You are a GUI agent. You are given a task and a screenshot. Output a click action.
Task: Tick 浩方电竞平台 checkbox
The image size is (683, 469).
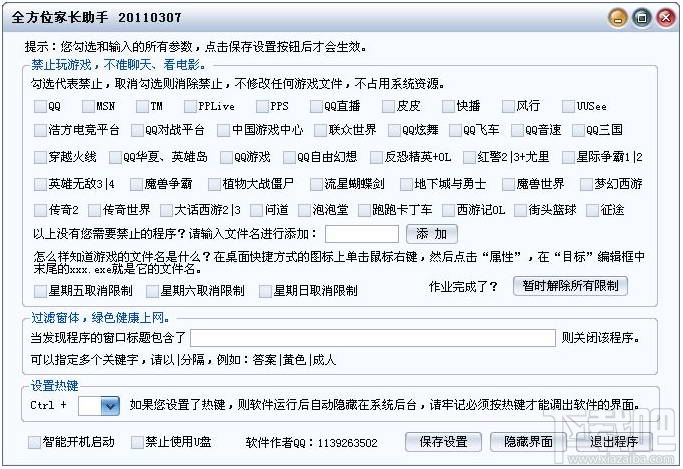[40, 130]
